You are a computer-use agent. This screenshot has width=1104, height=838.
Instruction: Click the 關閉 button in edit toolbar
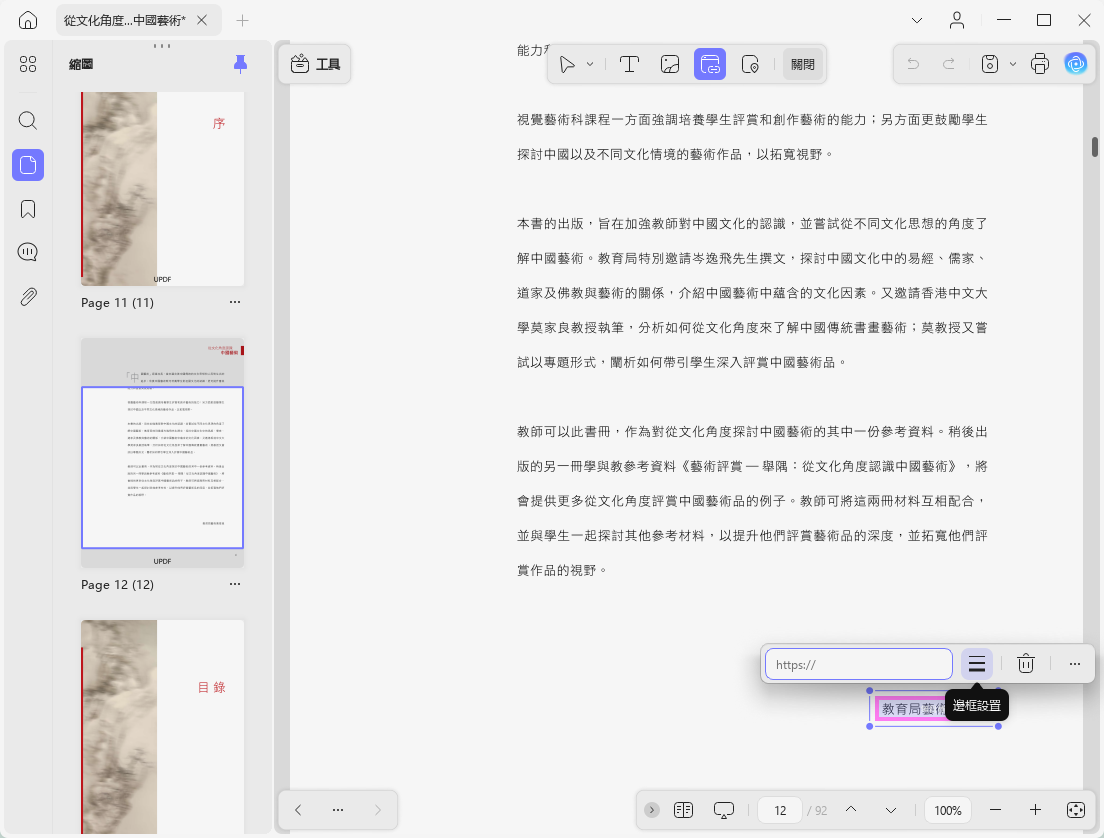click(x=803, y=64)
